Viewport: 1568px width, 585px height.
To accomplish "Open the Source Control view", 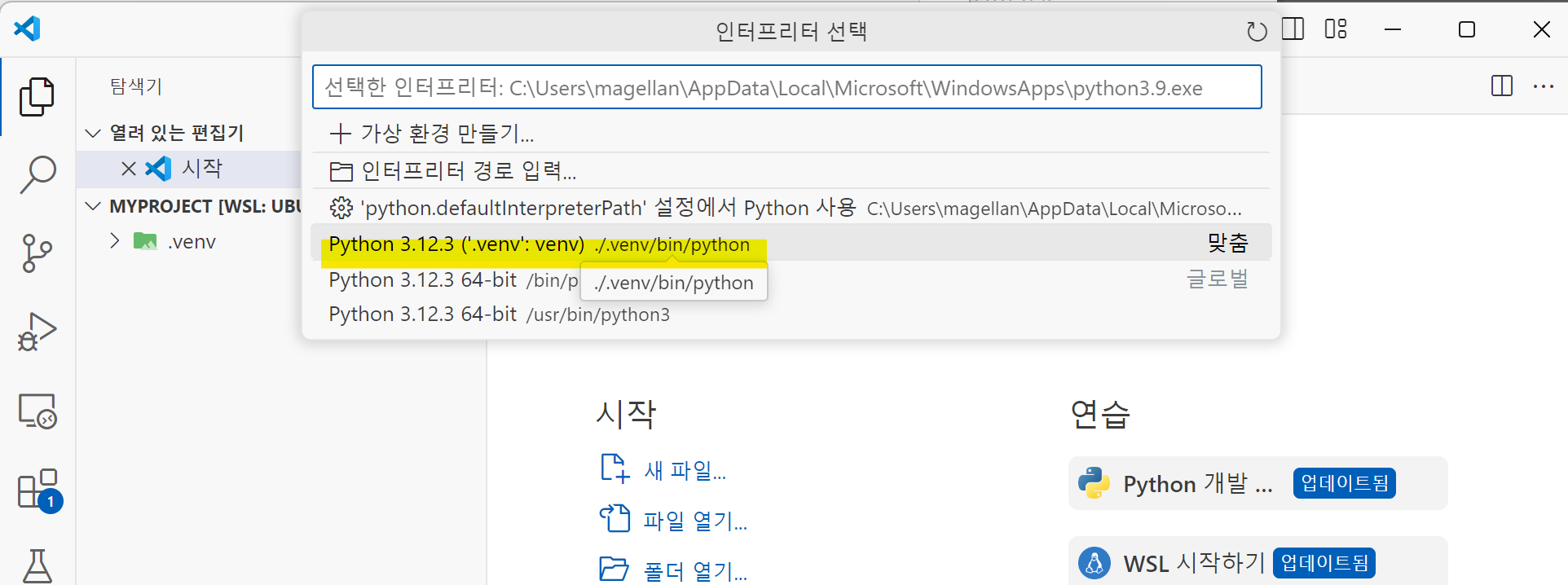I will pos(37,253).
